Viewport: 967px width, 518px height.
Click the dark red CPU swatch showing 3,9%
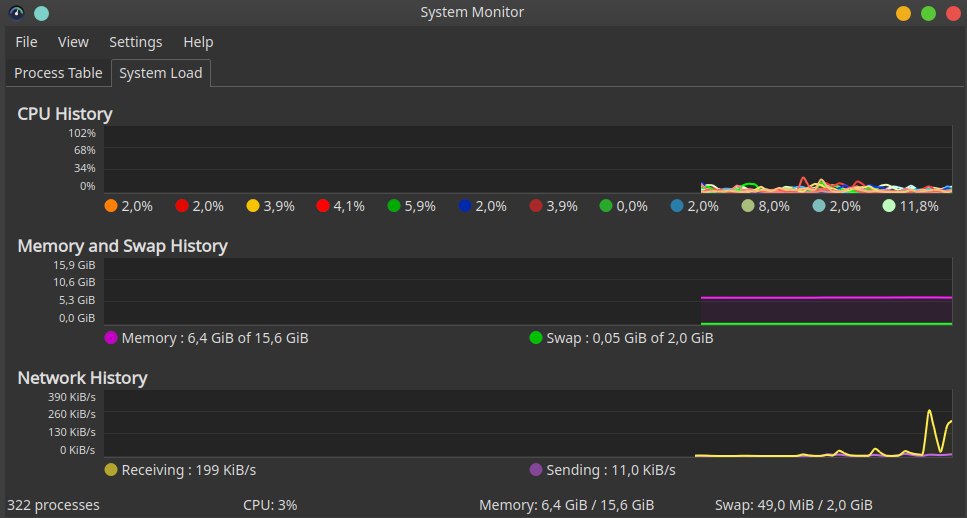point(536,206)
